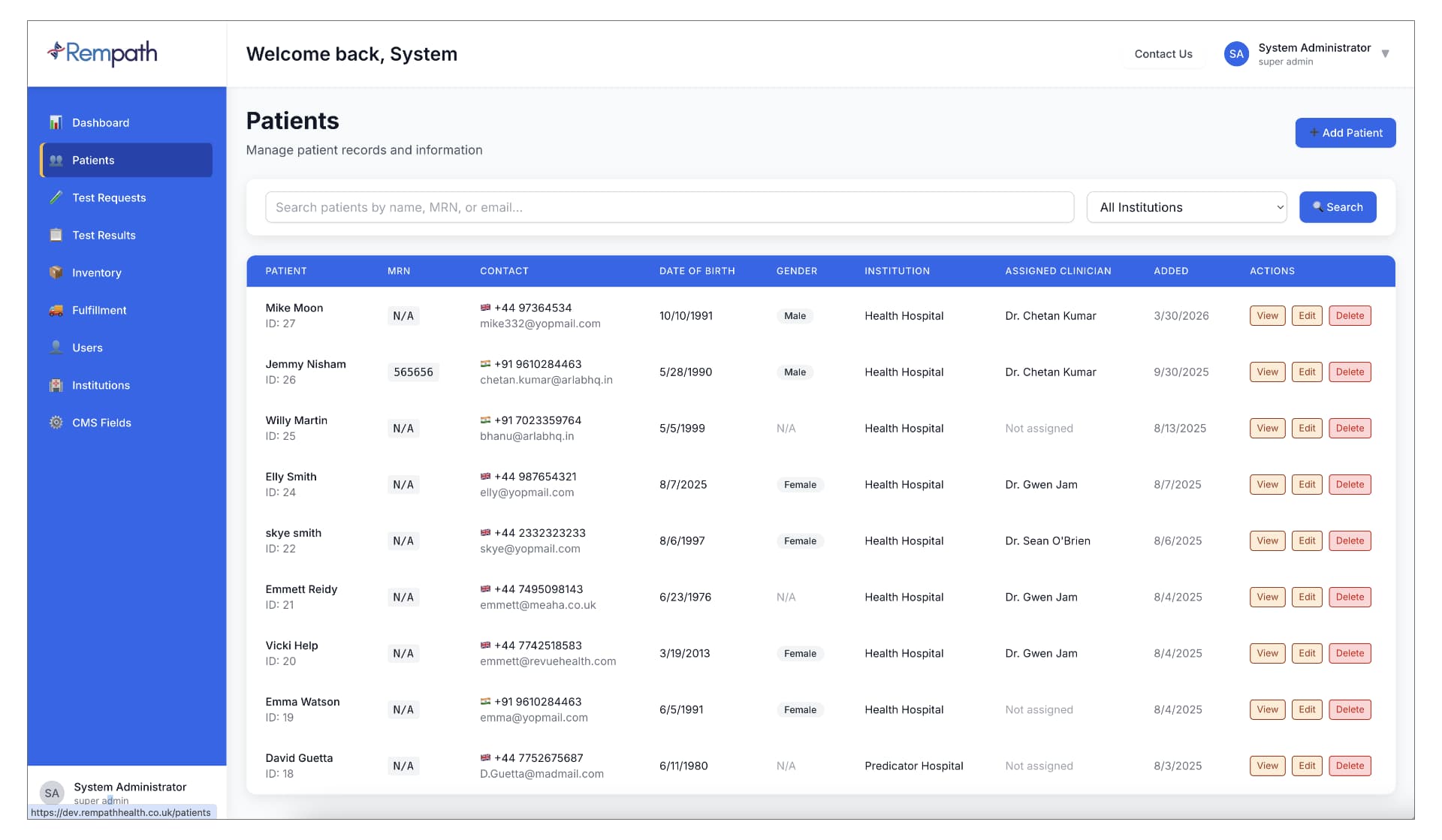The width and height of the screenshot is (1442, 840).
Task: Click the Test Requests pencil icon
Action: coord(56,197)
